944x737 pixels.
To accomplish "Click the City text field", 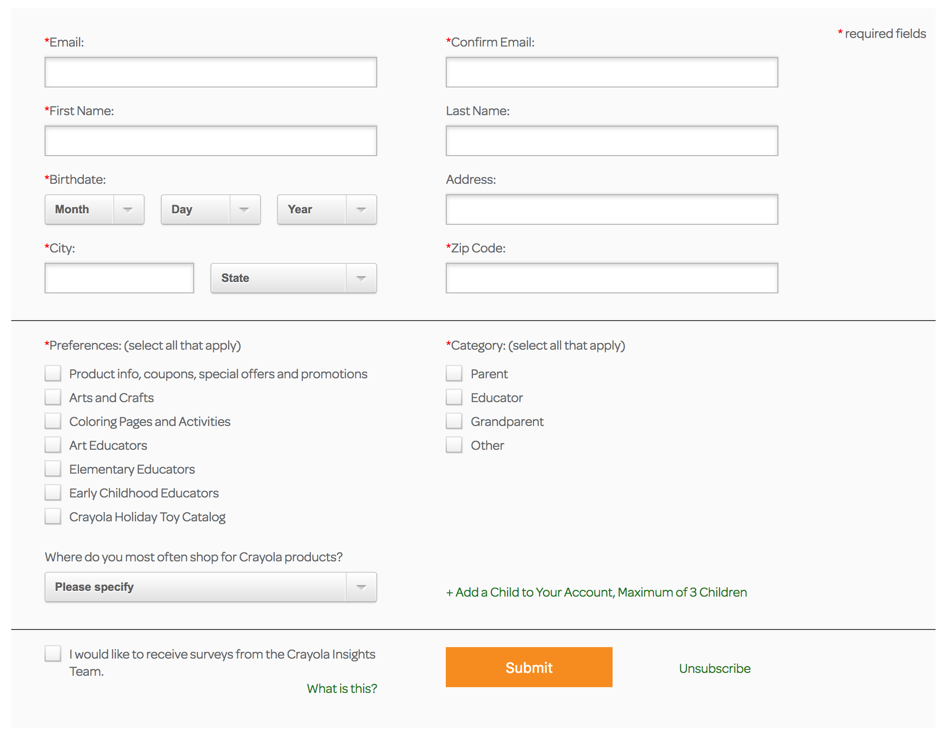I will tap(119, 278).
